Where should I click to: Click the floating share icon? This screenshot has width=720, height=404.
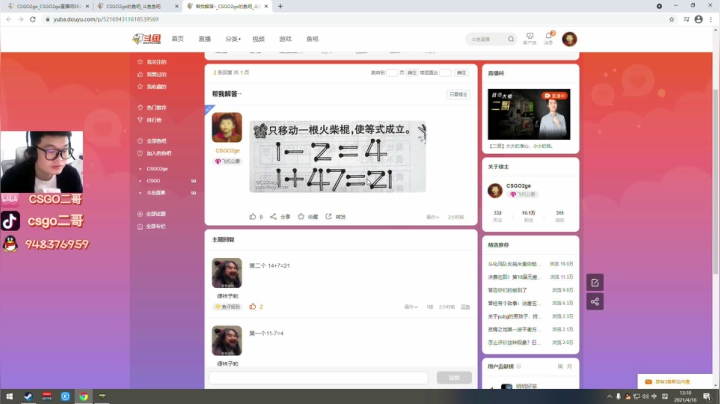pos(595,302)
